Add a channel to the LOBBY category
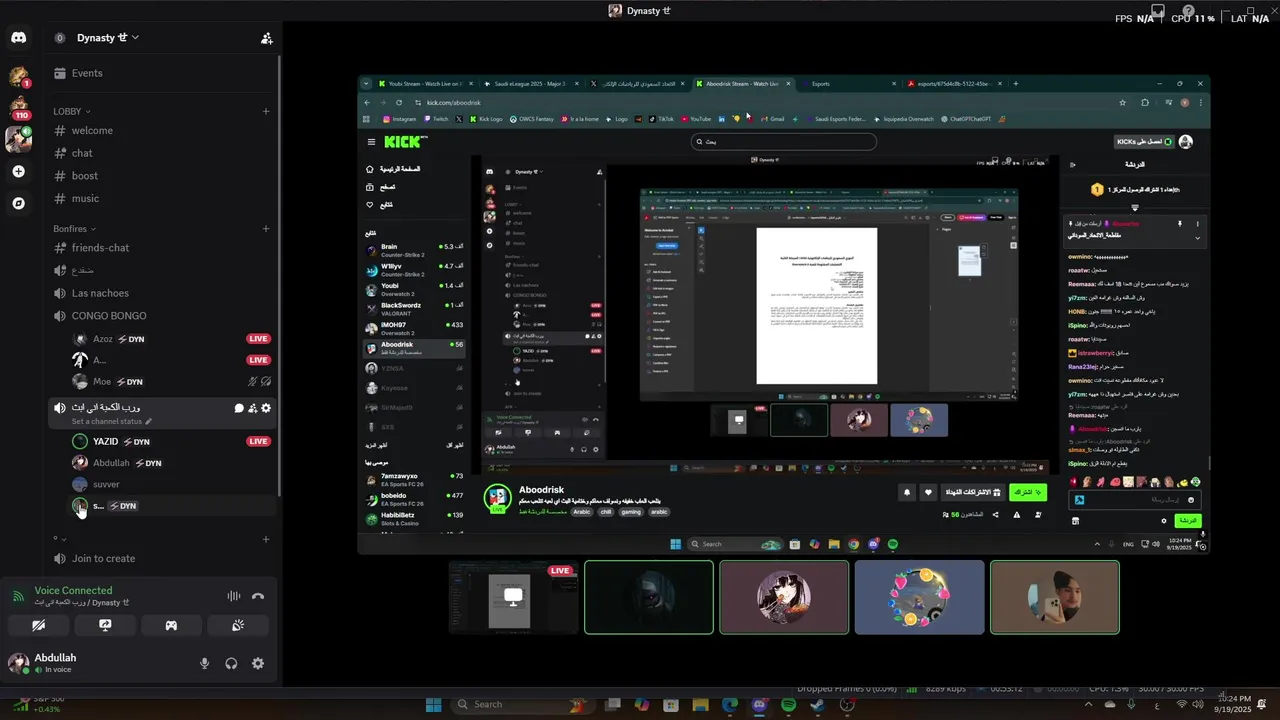 pos(266,111)
